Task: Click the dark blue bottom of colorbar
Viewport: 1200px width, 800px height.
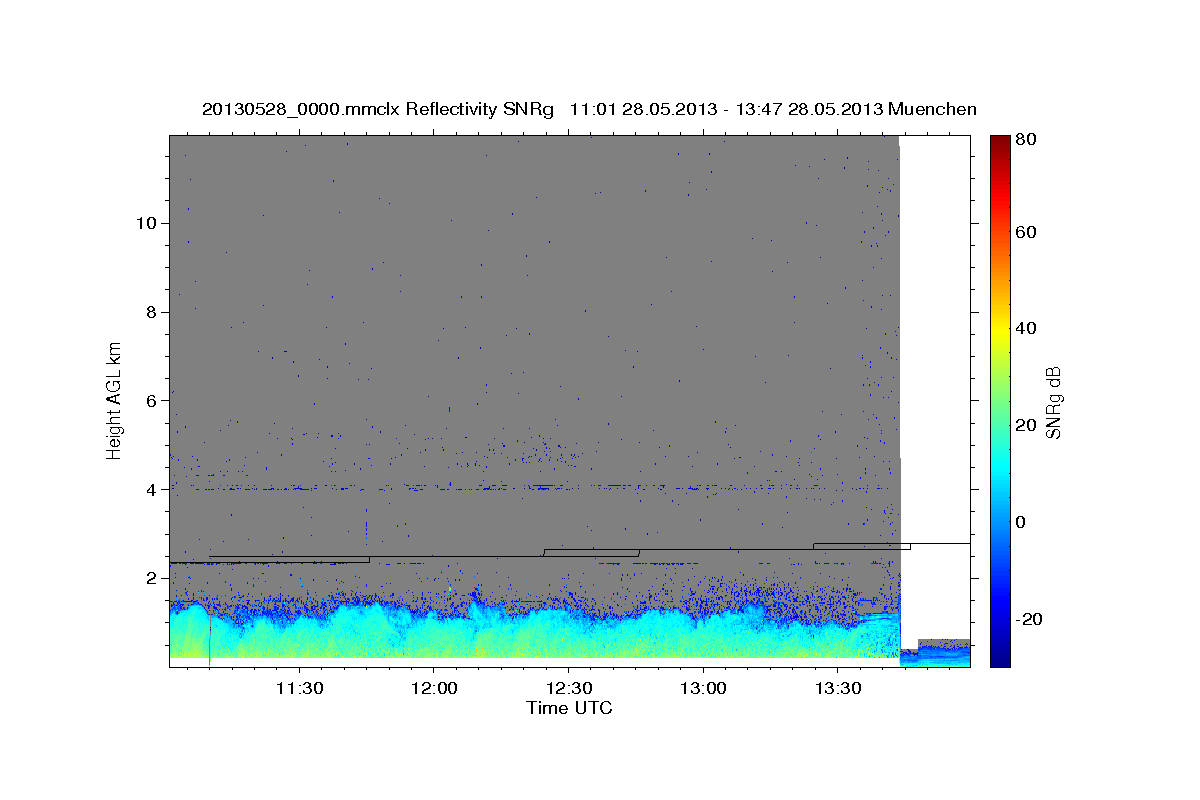Action: [x=1000, y=660]
